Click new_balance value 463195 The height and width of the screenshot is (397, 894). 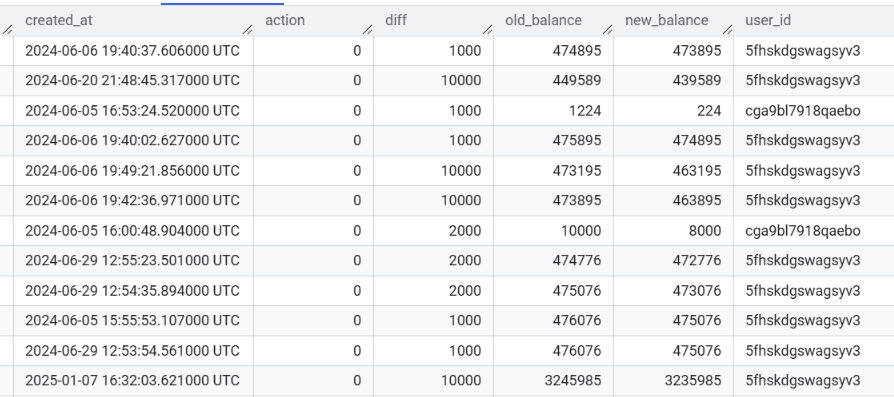[x=697, y=171]
